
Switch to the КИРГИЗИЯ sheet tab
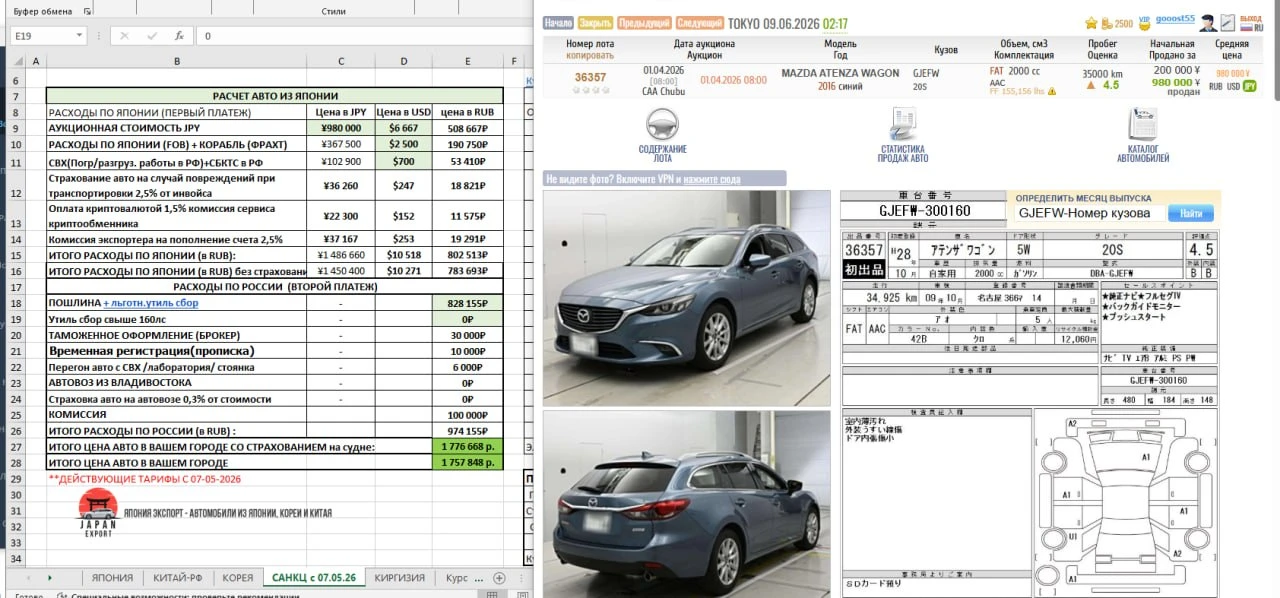[x=399, y=578]
